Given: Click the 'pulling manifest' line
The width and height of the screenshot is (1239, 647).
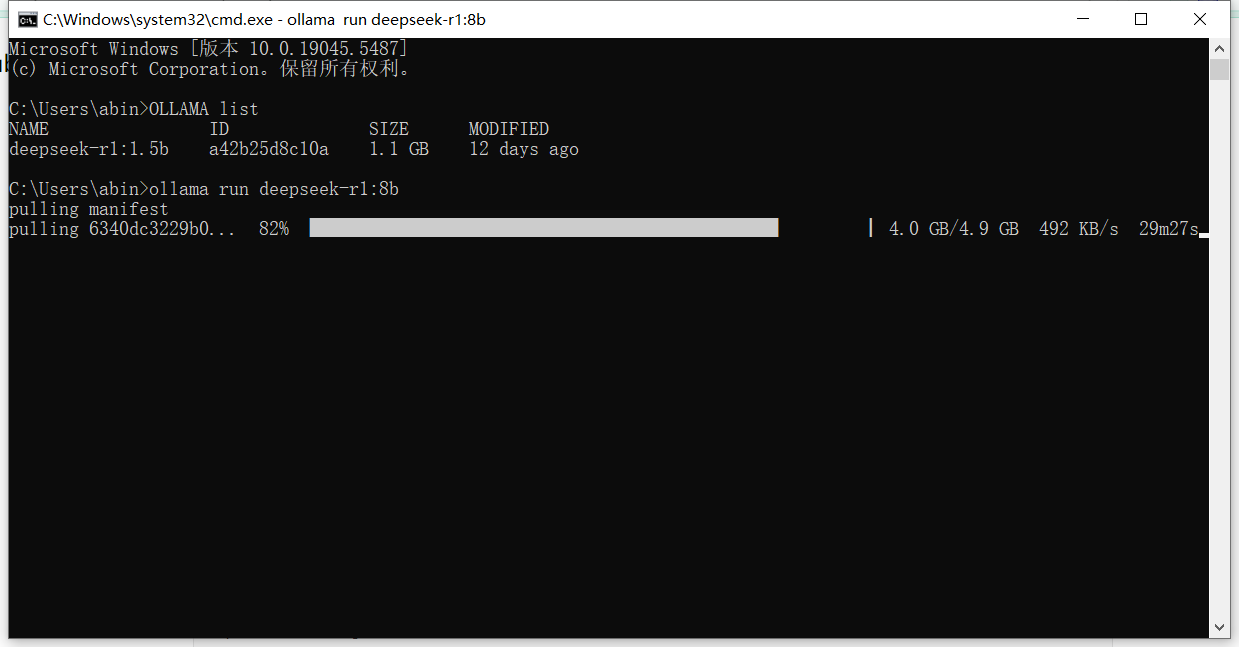Looking at the screenshot, I should pos(89,209).
